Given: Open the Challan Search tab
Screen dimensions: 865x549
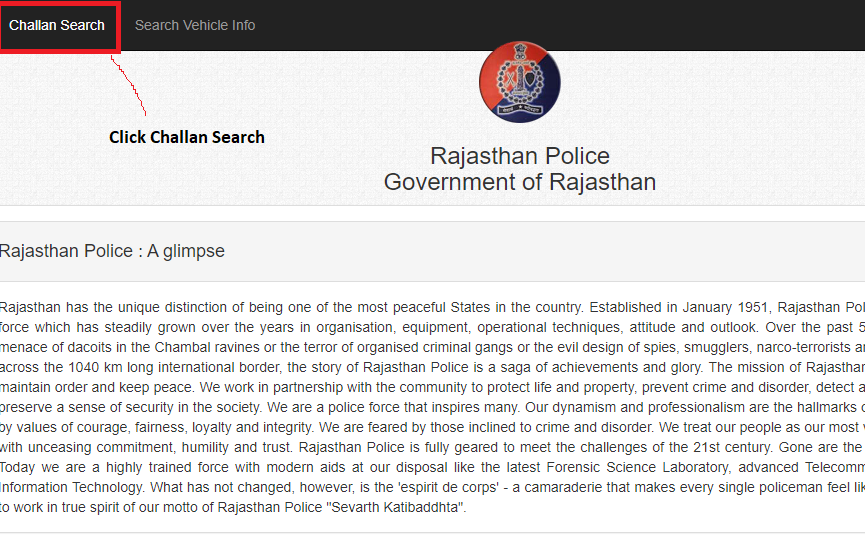Looking at the screenshot, I should (x=57, y=25).
